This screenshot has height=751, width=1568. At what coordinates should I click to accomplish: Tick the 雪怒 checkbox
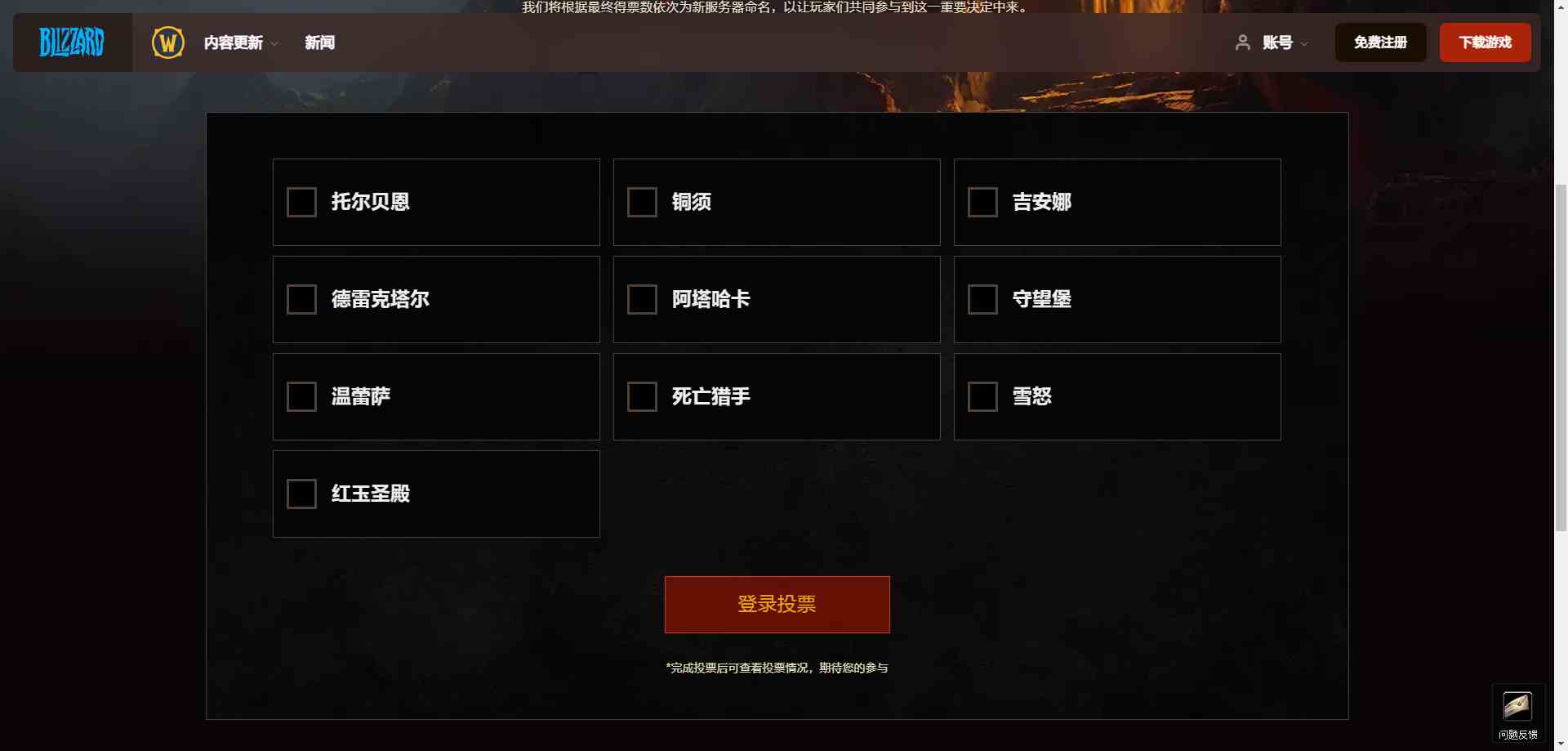click(x=982, y=396)
